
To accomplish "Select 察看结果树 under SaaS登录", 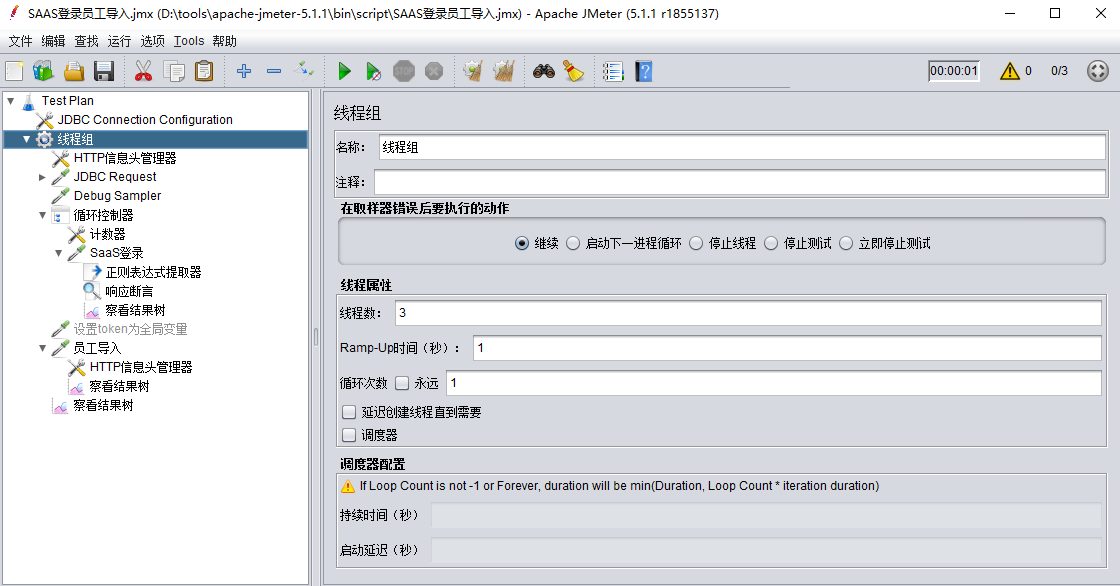I will pyautogui.click(x=135, y=310).
